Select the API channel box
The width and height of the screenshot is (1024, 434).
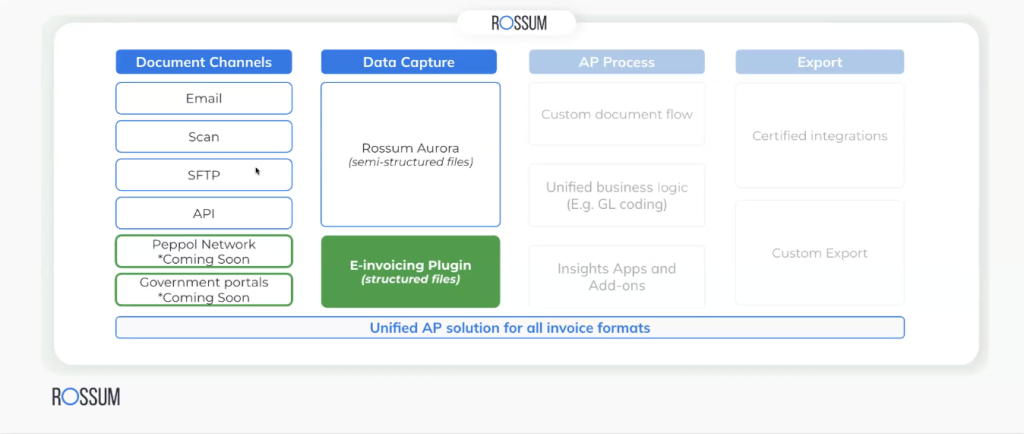[x=204, y=213]
